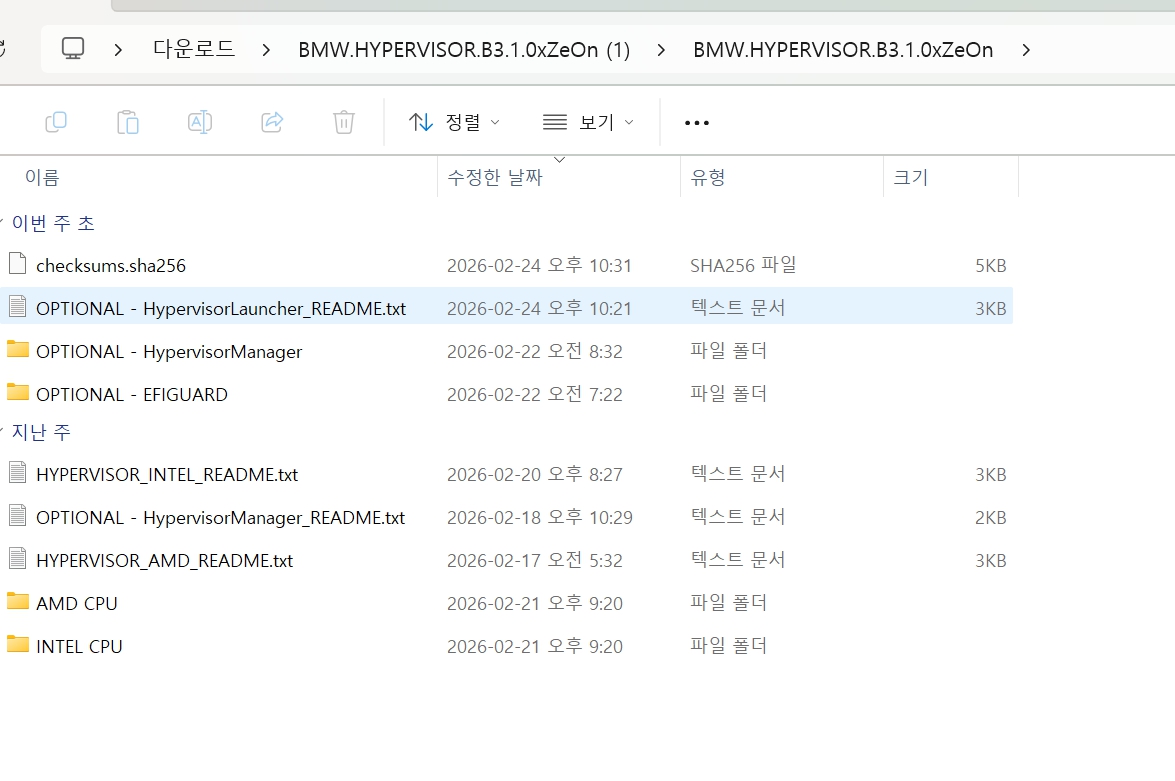Click the Share icon in toolbar
This screenshot has height=781, width=1175.
coord(272,122)
